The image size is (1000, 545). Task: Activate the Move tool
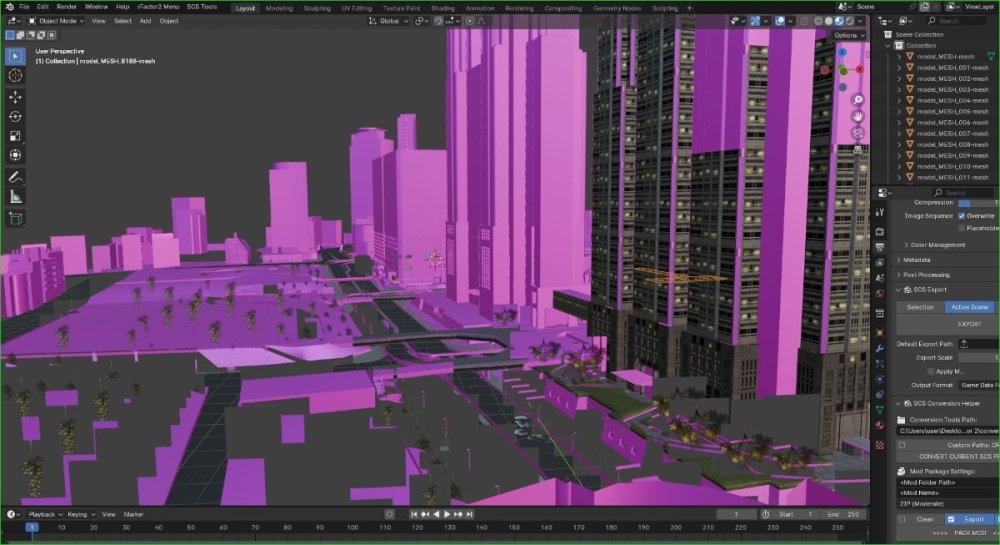pyautogui.click(x=15, y=97)
